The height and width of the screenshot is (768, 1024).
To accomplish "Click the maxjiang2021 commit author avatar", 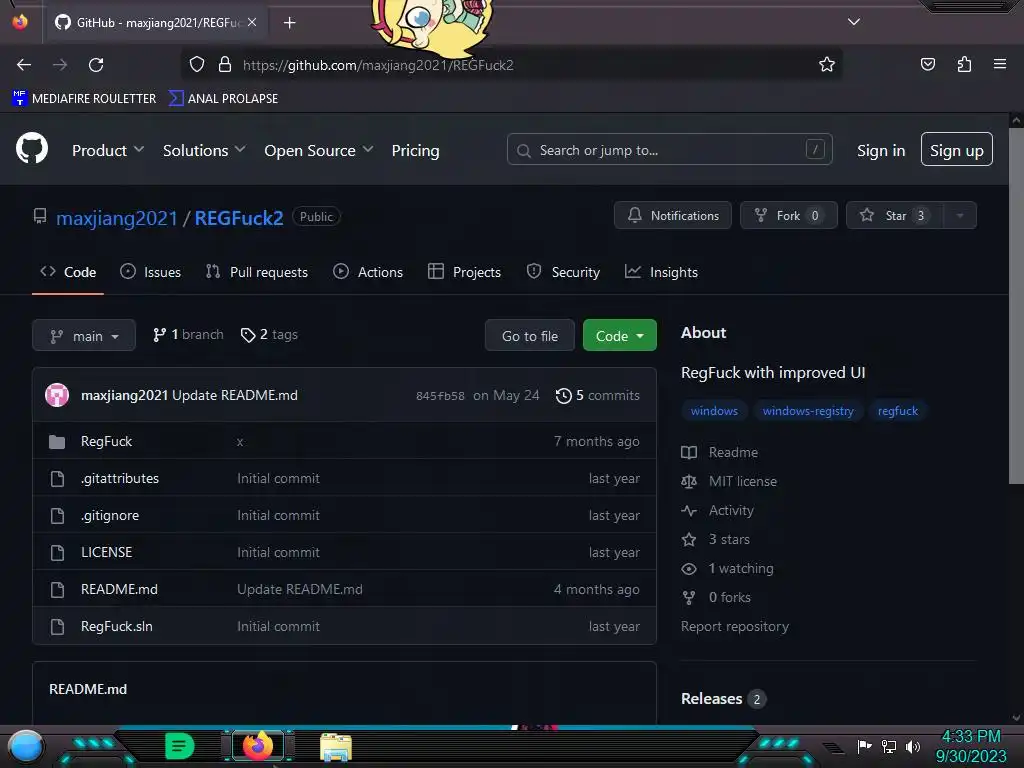I will coord(57,395).
